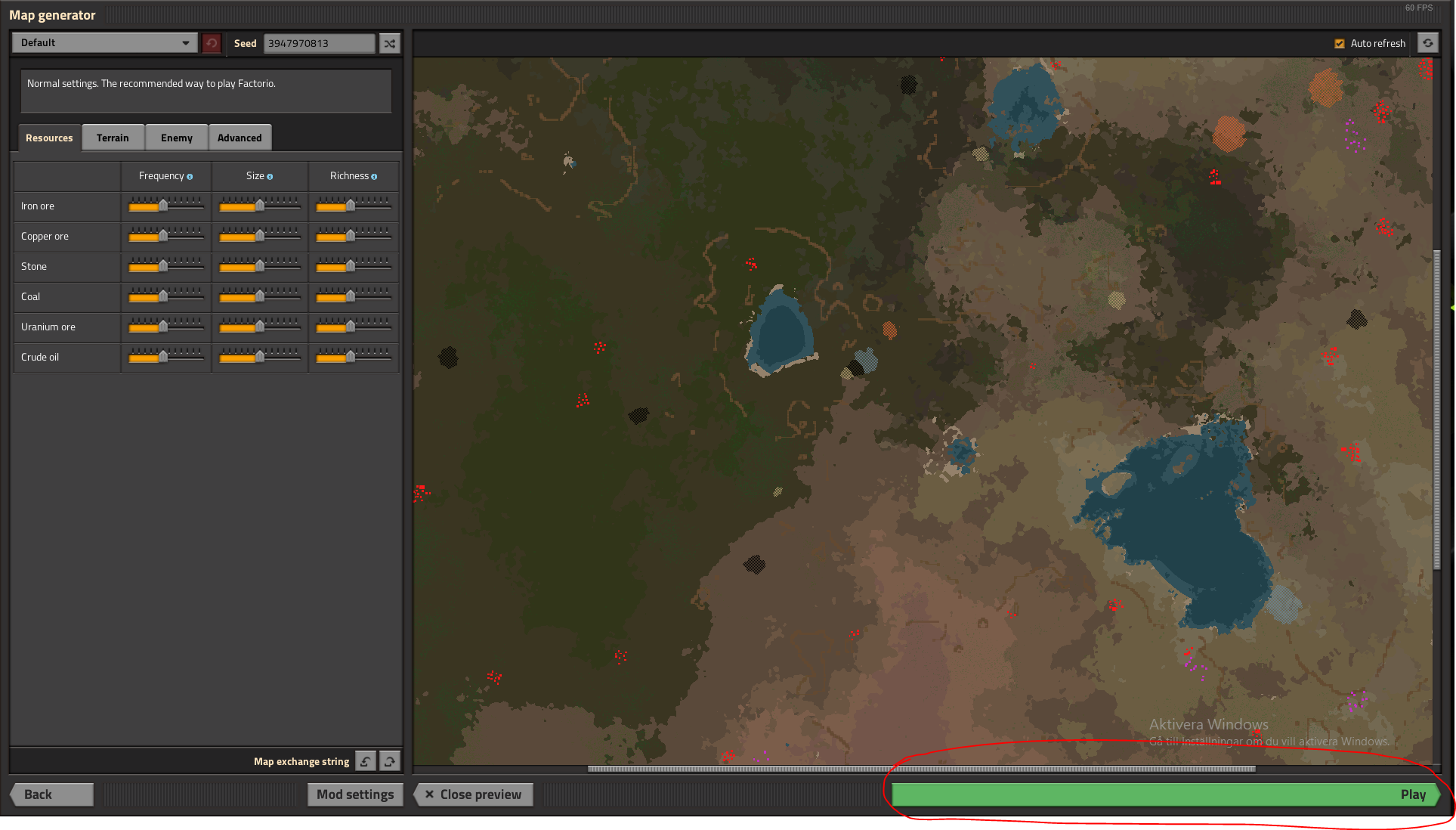
Task: Adjust Uranium ore richness slider
Action: 353,327
